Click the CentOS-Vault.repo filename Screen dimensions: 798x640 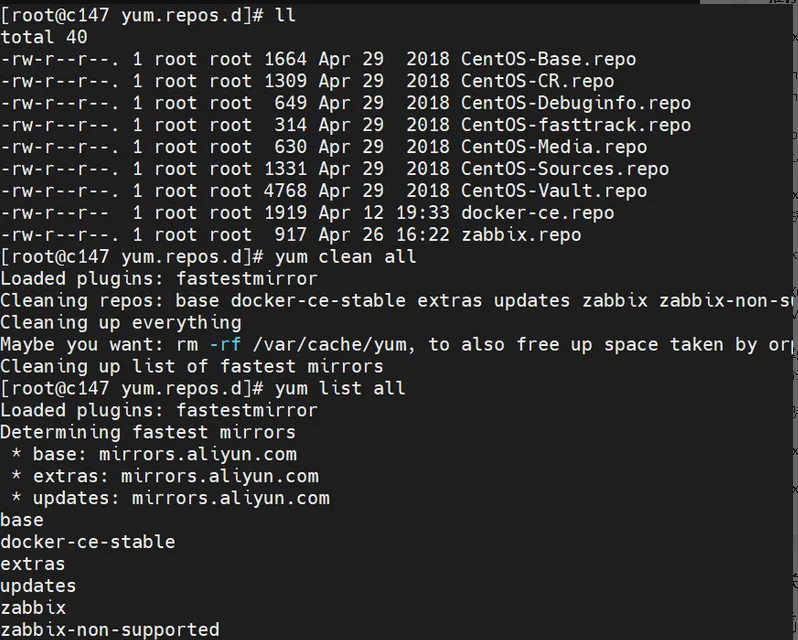click(x=553, y=191)
